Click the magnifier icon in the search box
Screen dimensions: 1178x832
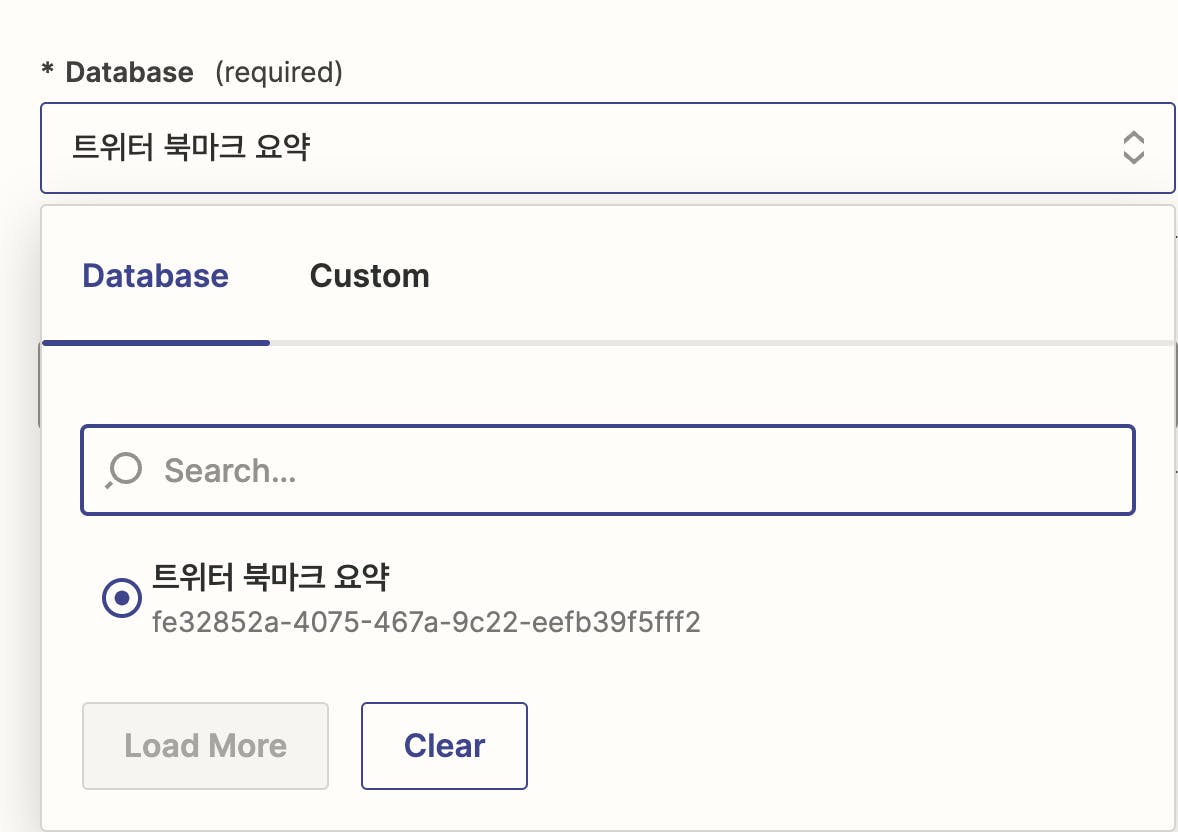point(124,470)
